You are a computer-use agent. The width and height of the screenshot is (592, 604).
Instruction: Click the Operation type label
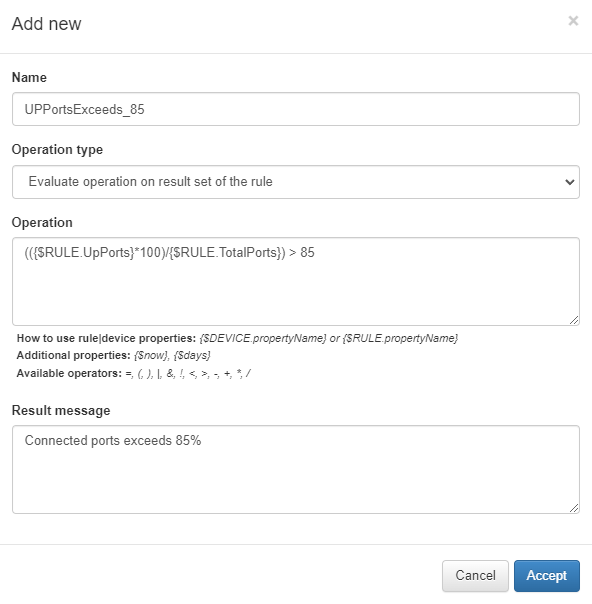tap(57, 149)
